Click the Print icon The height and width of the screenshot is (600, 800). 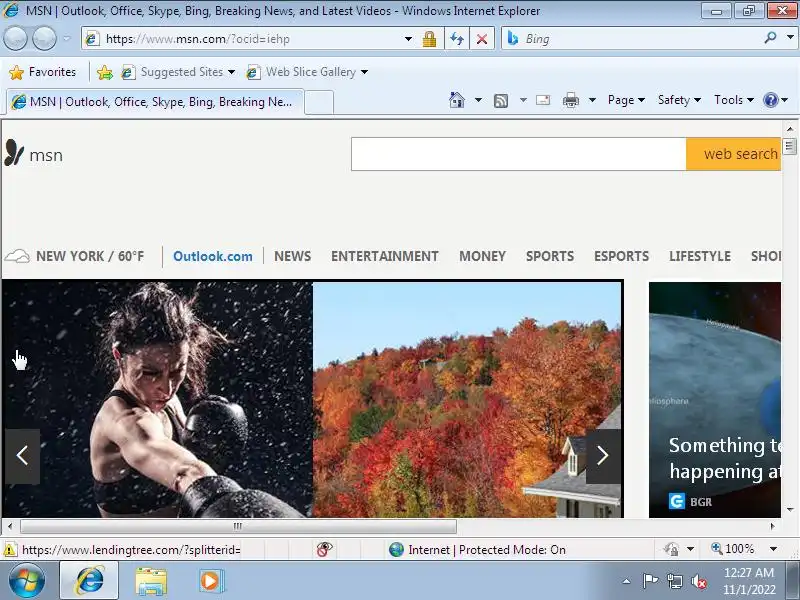point(570,100)
